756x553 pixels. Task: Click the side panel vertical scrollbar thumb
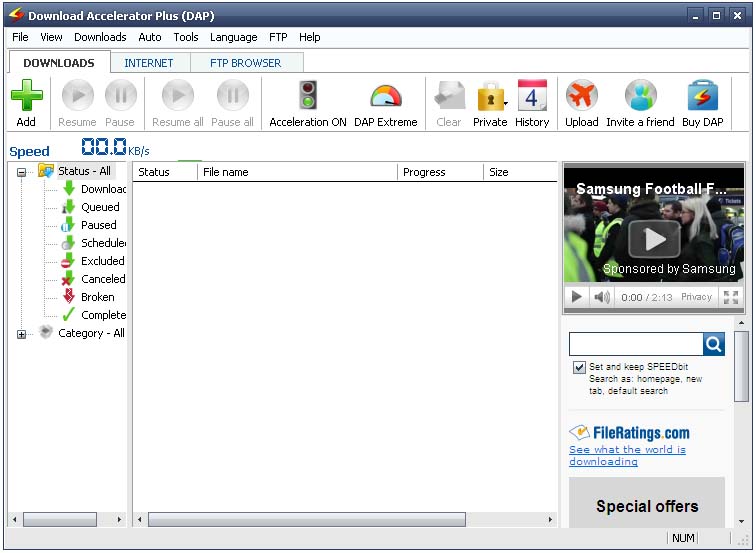point(741,366)
